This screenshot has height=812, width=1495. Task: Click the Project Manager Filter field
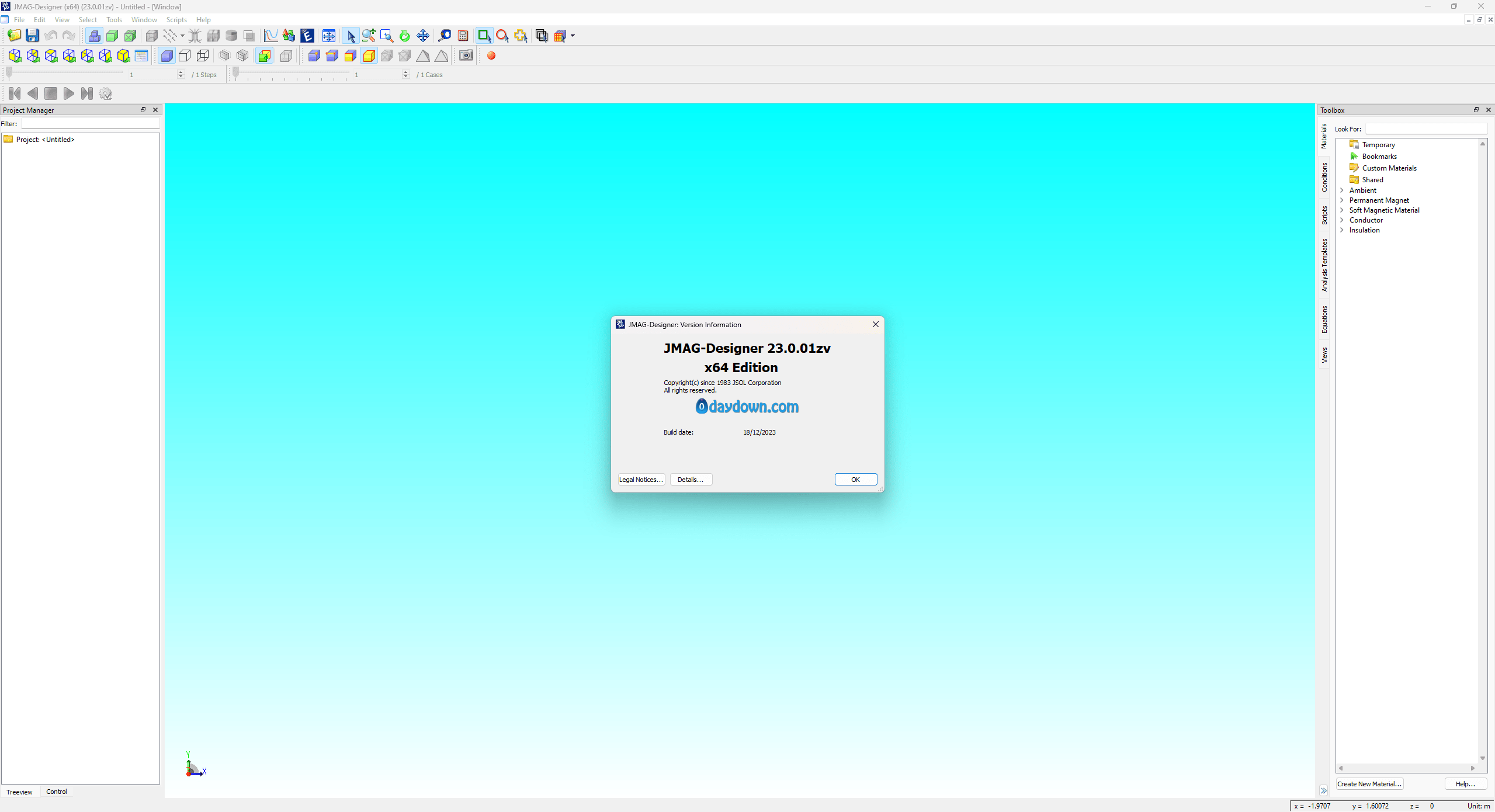(x=90, y=124)
